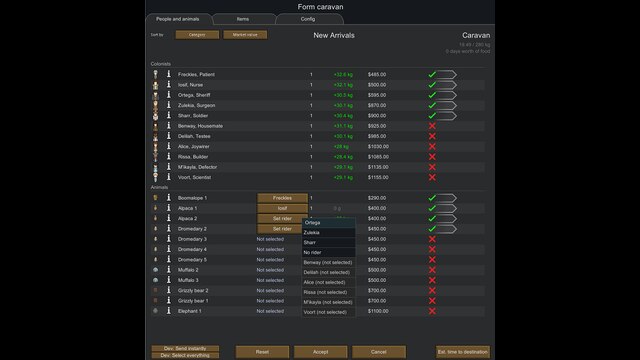Screen dimensions: 640x360
Task: Click Dev: Send instantly
Action: 185,348
